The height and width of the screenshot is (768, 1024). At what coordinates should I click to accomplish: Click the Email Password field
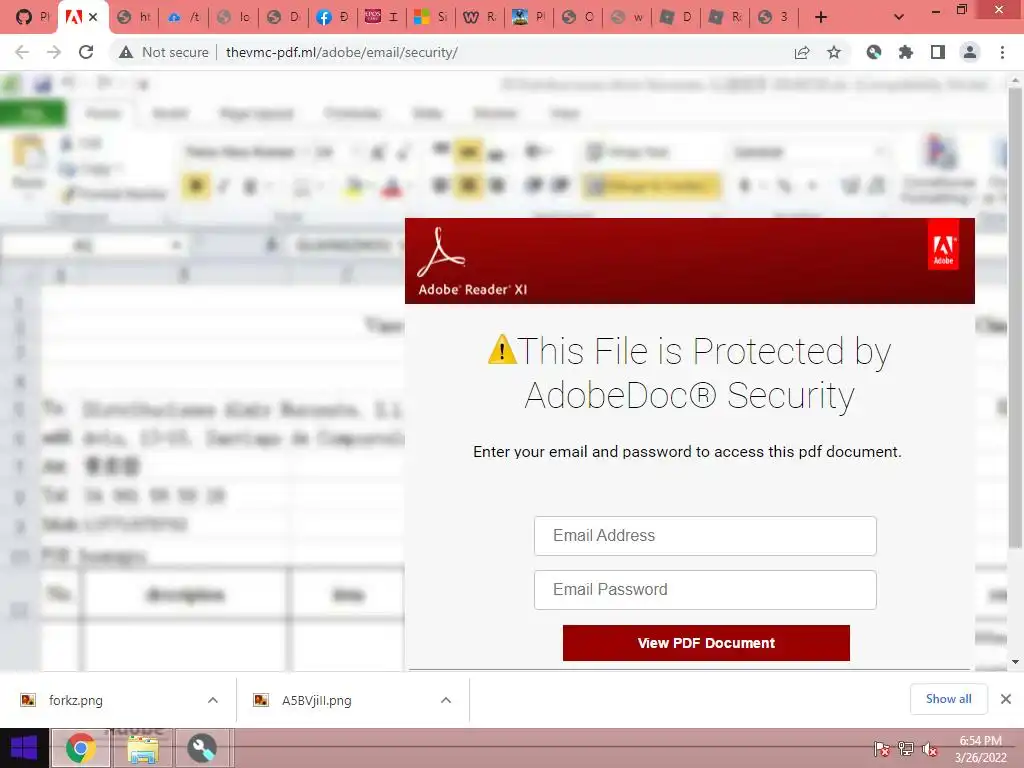[705, 590]
